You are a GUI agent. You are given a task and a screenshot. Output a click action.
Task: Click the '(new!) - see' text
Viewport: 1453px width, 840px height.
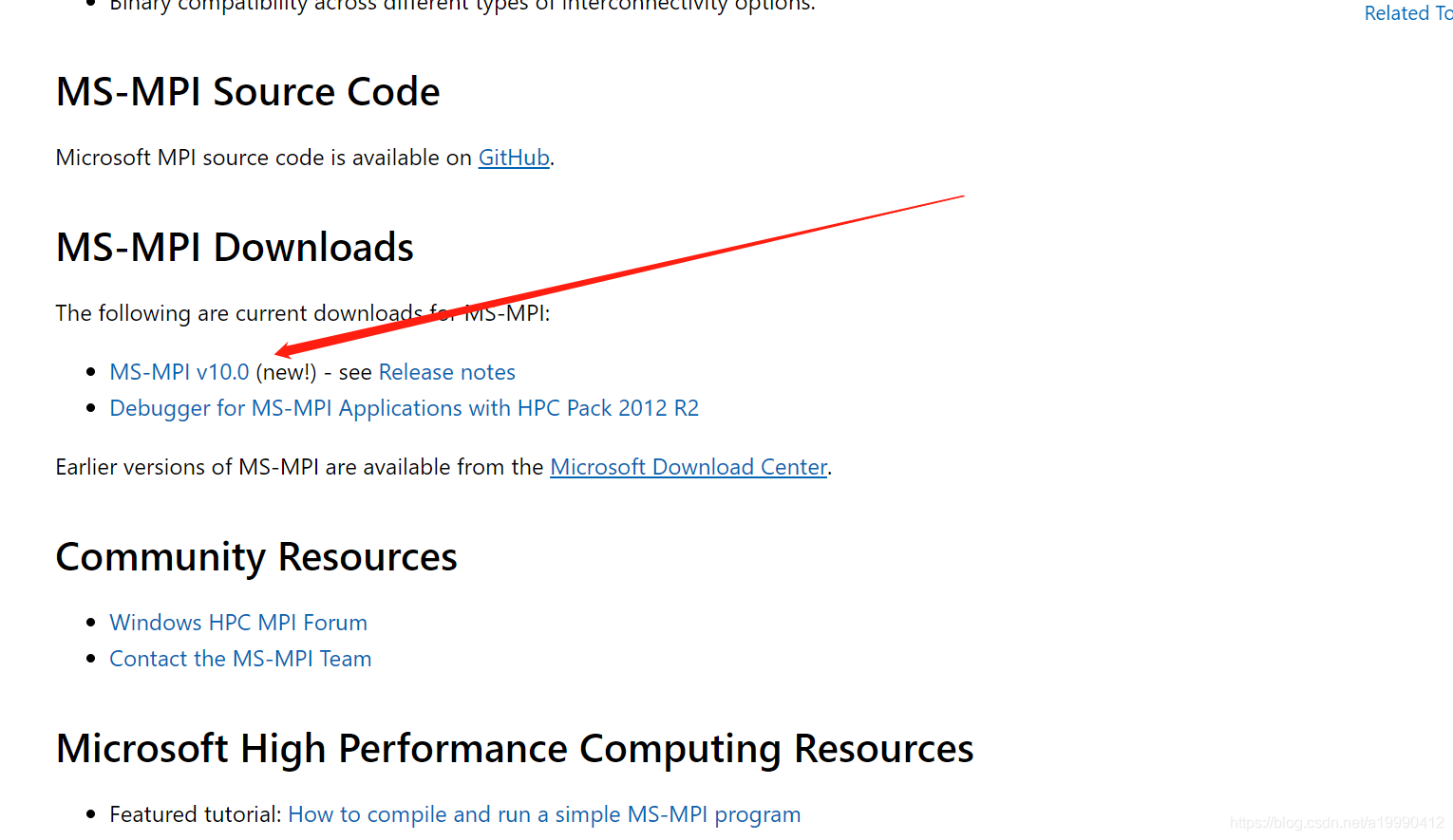pyautogui.click(x=313, y=372)
